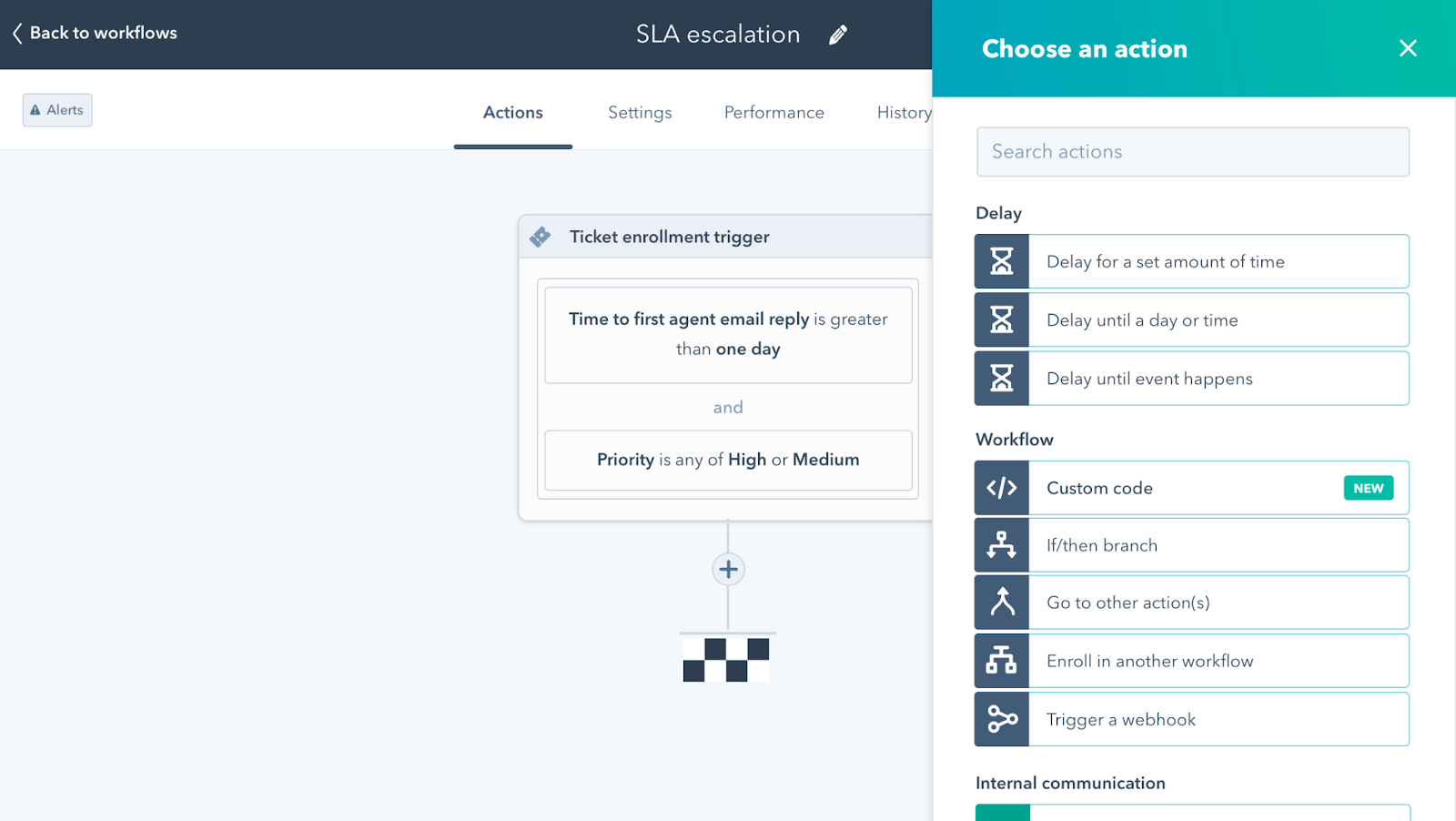The height and width of the screenshot is (821, 1456).
Task: Click the Search actions field
Action: 1191,151
